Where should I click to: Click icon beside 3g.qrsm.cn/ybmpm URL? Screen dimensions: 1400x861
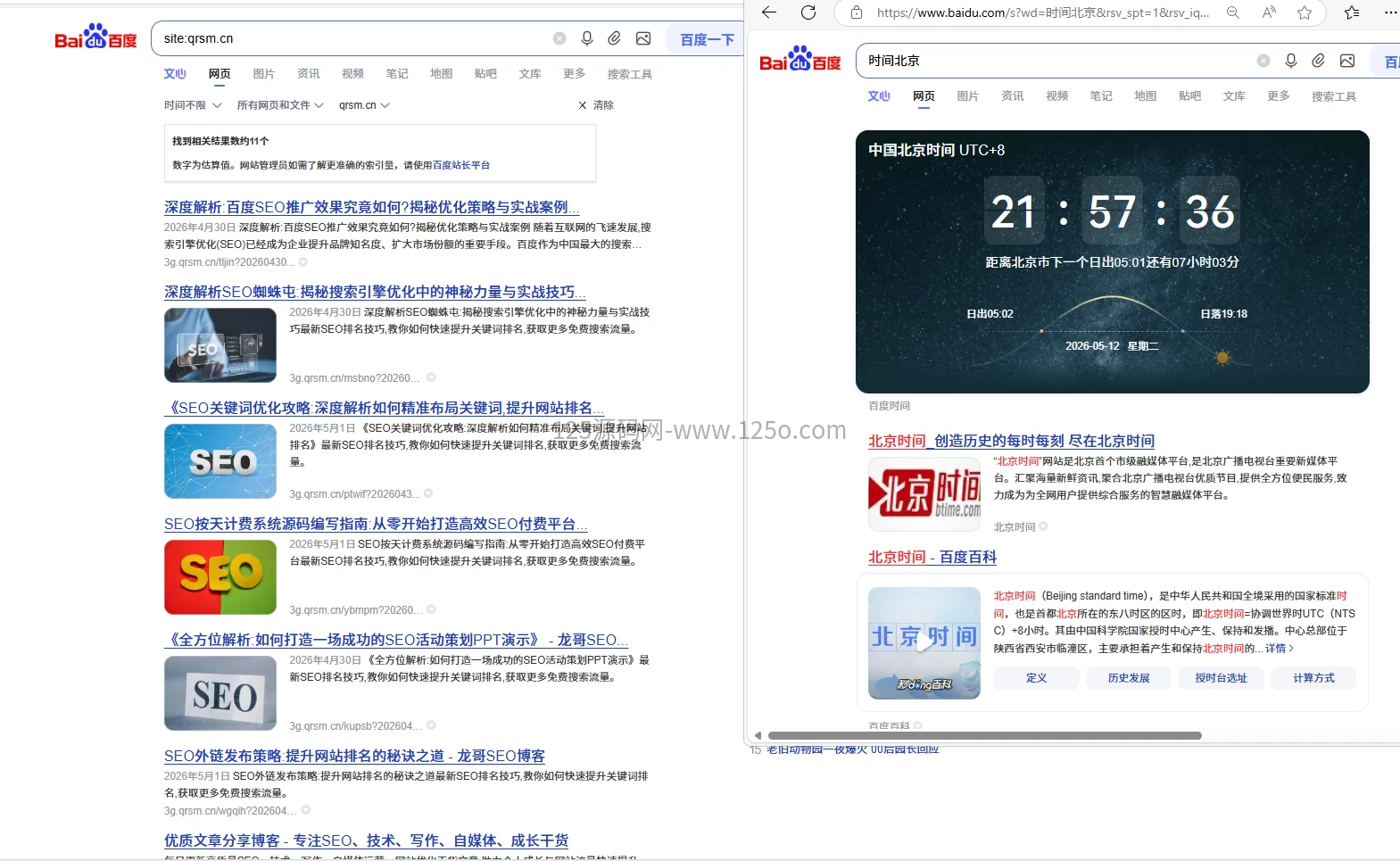[431, 609]
